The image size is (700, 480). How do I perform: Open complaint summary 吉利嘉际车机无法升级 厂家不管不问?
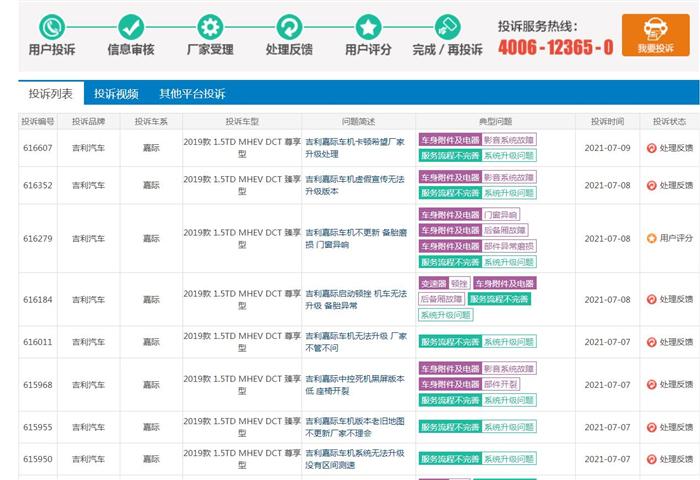click(356, 342)
